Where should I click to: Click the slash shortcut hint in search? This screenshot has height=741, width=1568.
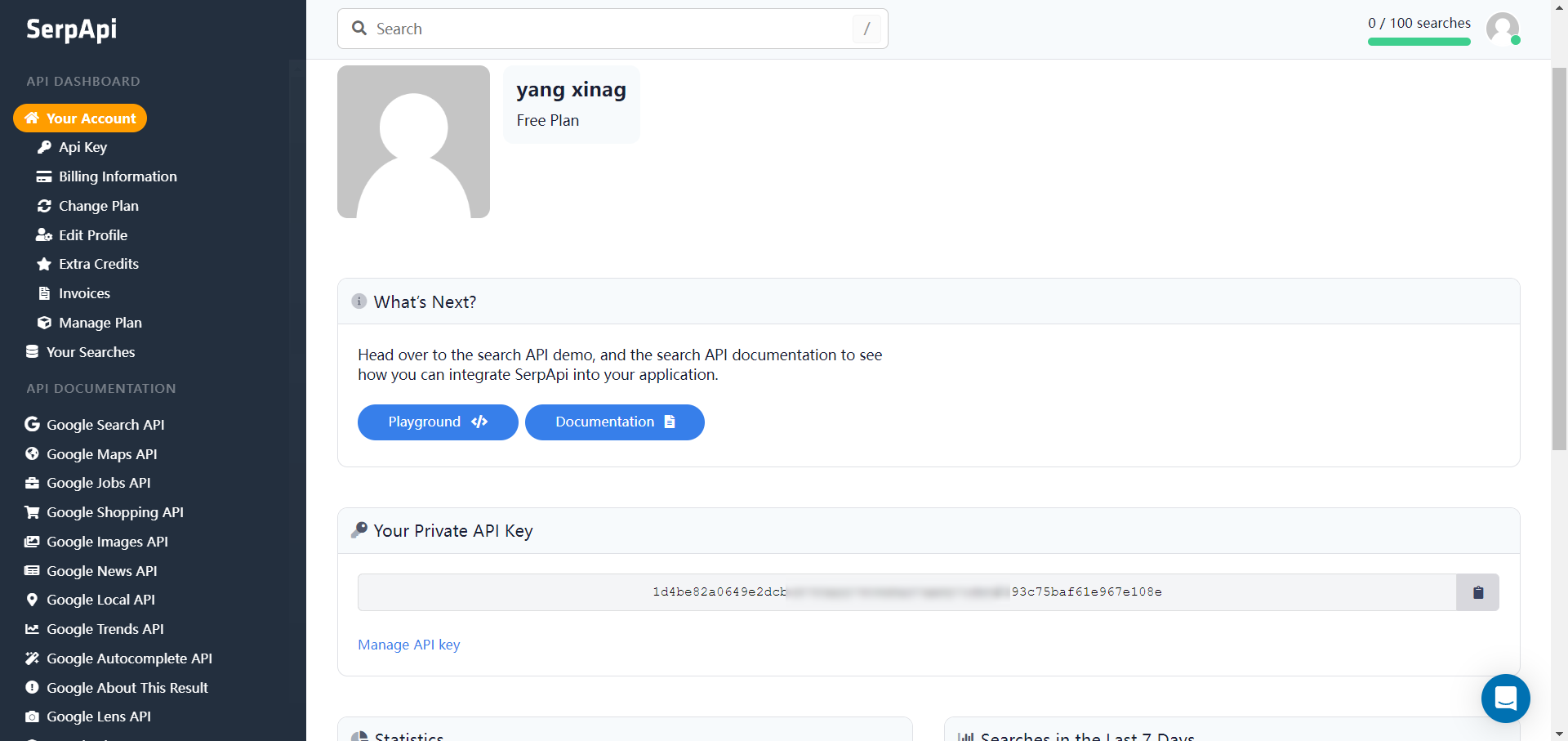pos(866,29)
